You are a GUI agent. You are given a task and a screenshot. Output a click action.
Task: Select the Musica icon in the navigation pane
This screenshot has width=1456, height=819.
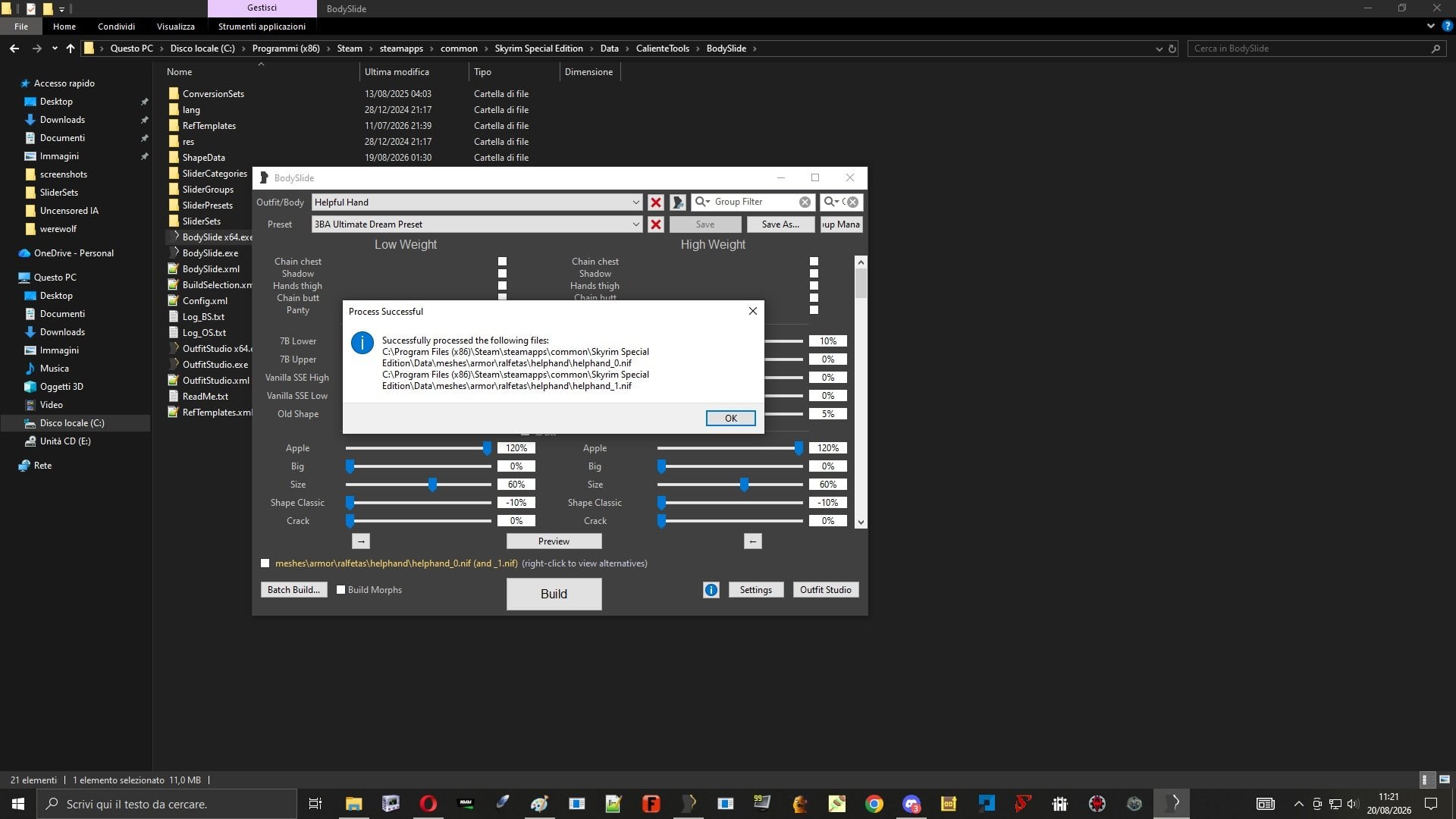(30, 369)
